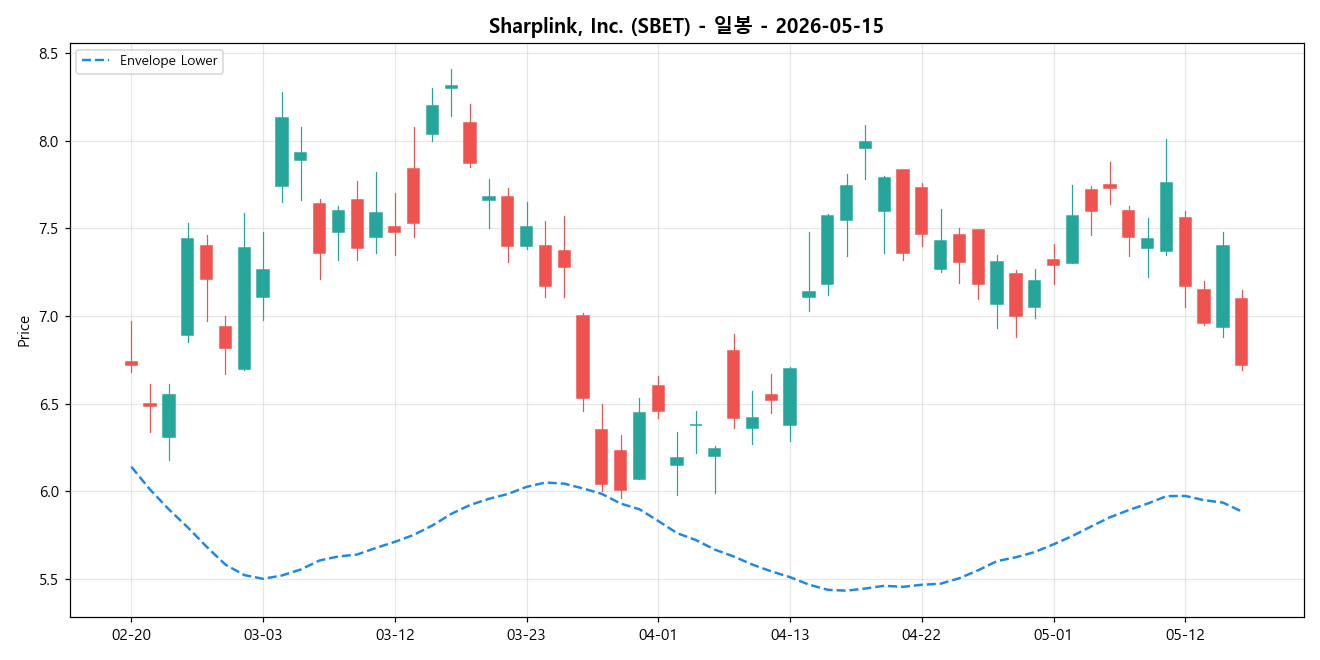The width and height of the screenshot is (1320, 660).
Task: Click the 7.0 y-axis tick label
Action: pos(49,317)
